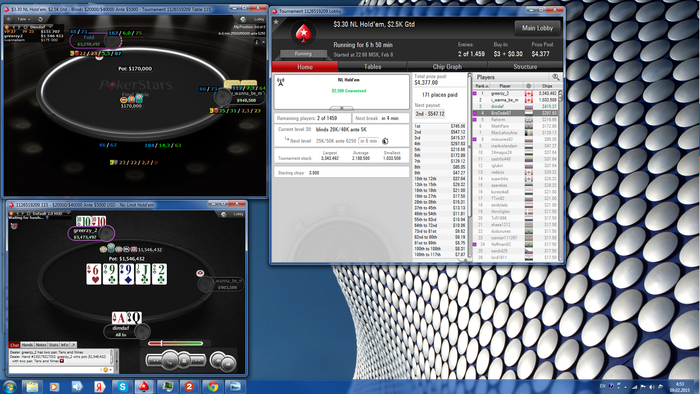
Task: Click the favorite star in the tournament lobby window
Action: (x=276, y=21)
